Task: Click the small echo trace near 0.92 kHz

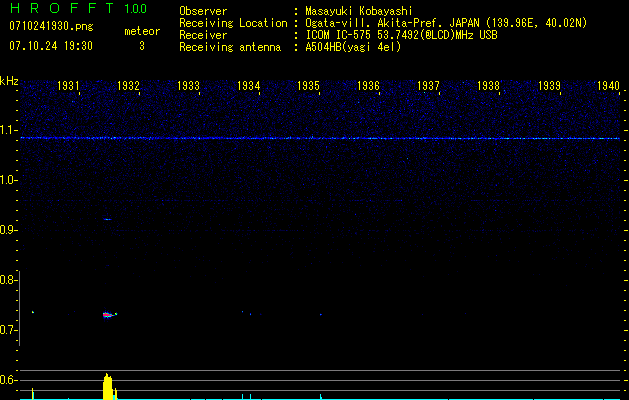Action: coord(107,219)
